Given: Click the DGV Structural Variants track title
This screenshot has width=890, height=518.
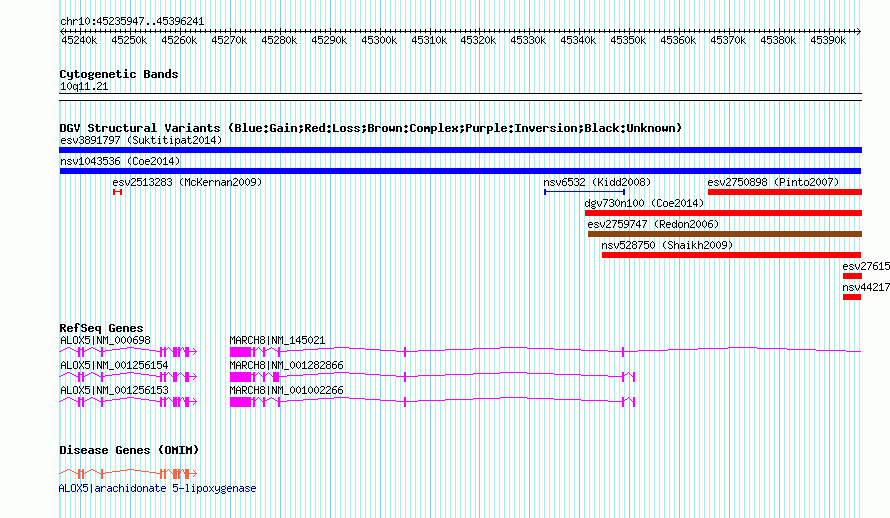Looking at the screenshot, I should 371,128.
